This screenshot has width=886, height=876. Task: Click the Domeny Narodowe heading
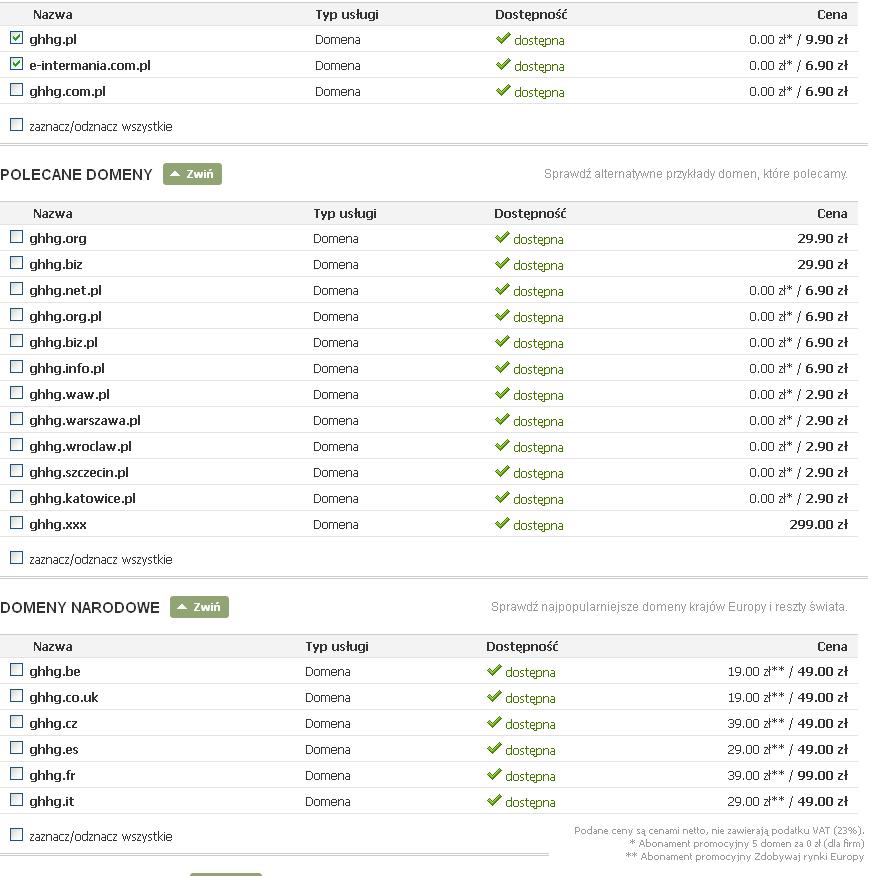80,608
